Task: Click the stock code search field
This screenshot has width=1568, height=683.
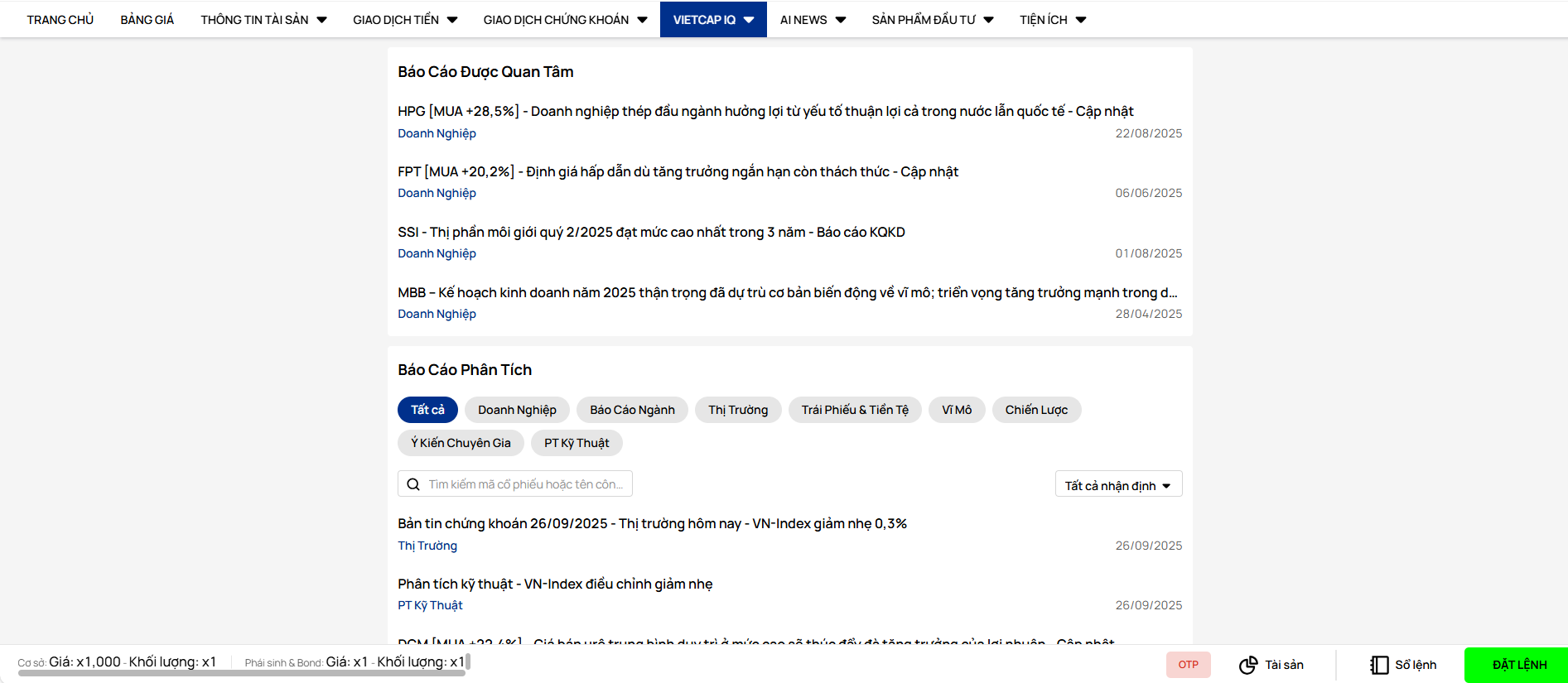Action: [x=525, y=484]
